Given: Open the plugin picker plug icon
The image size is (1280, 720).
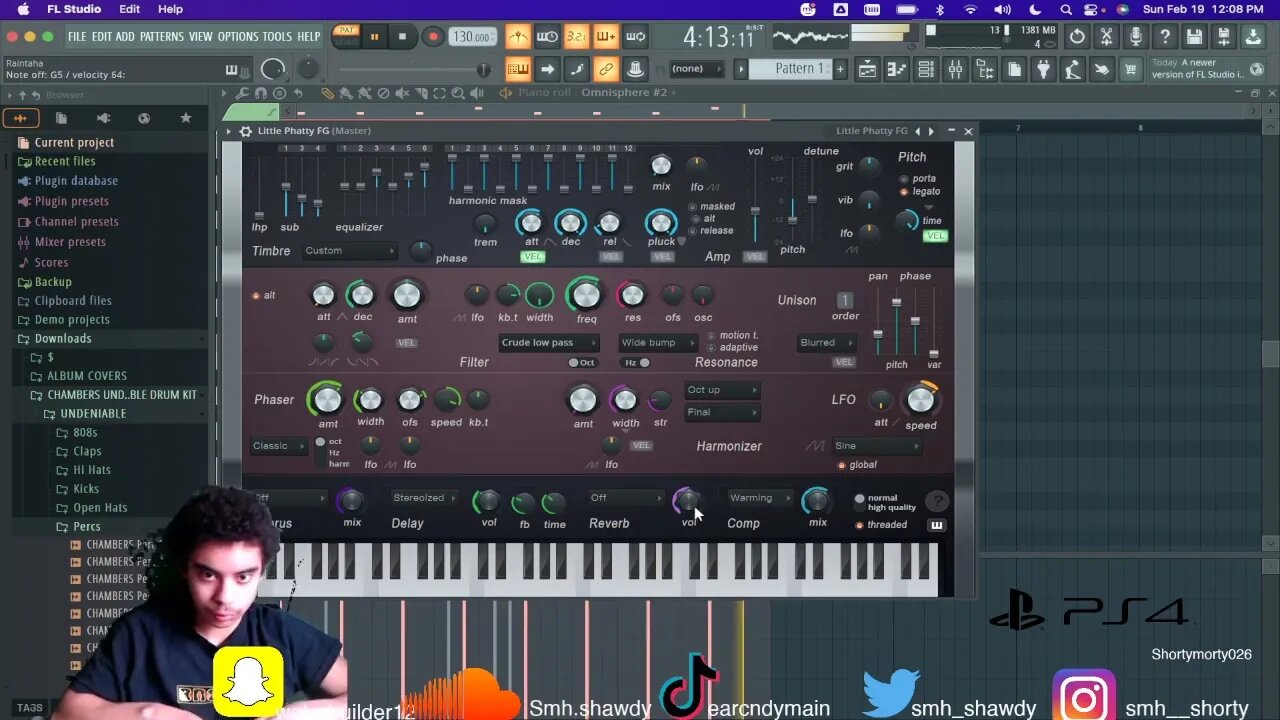Looking at the screenshot, I should (x=1043, y=69).
